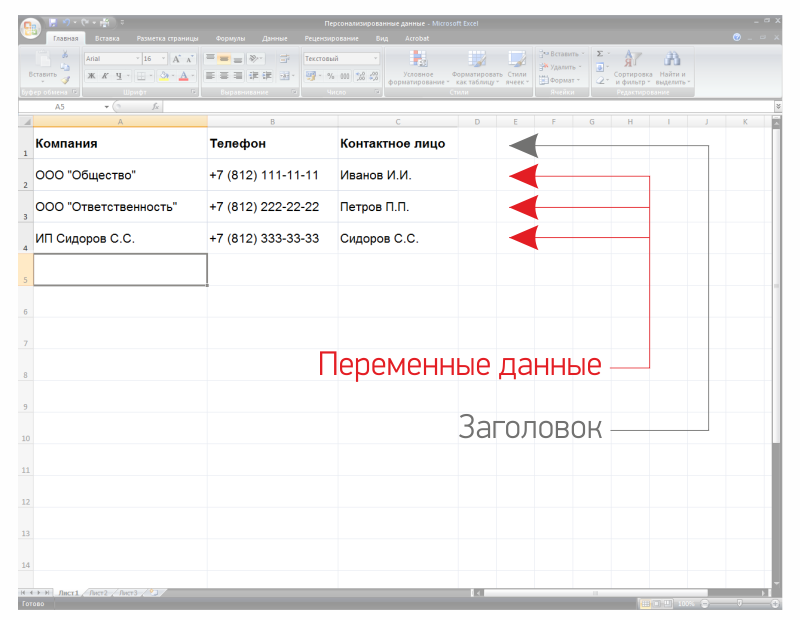Switch to the Данные tab
The image size is (800, 620).
point(274,38)
